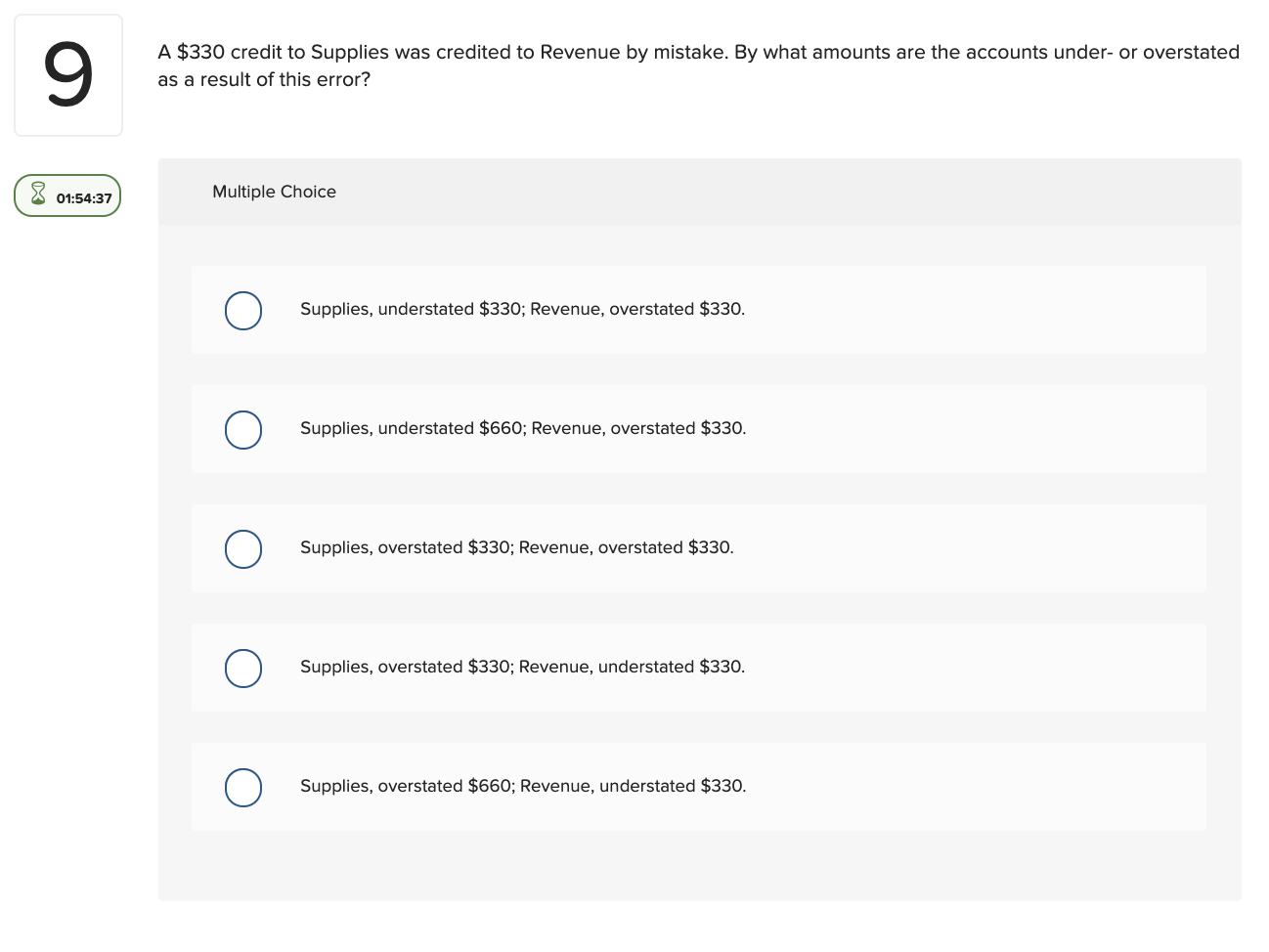Select answer reading Supplies overstated $660; Revenue understated $330

pos(522,786)
